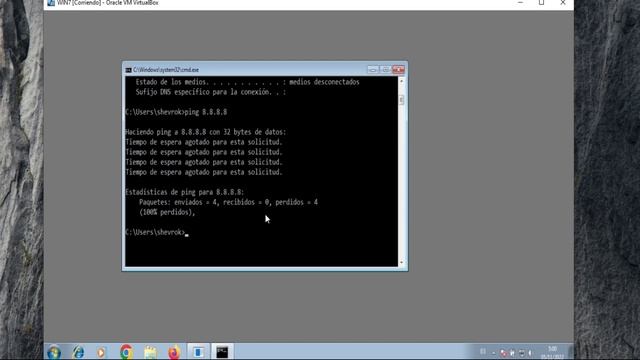Maximize the cmd.exe window
Screen dimensions: 640x360
[x=385, y=70]
